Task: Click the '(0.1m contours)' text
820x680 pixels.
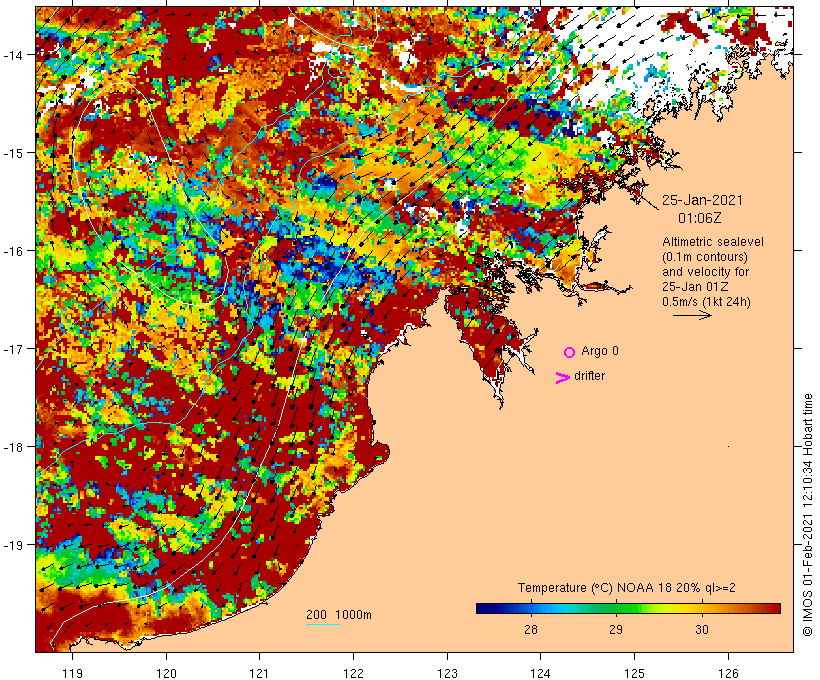Action: click(705, 257)
